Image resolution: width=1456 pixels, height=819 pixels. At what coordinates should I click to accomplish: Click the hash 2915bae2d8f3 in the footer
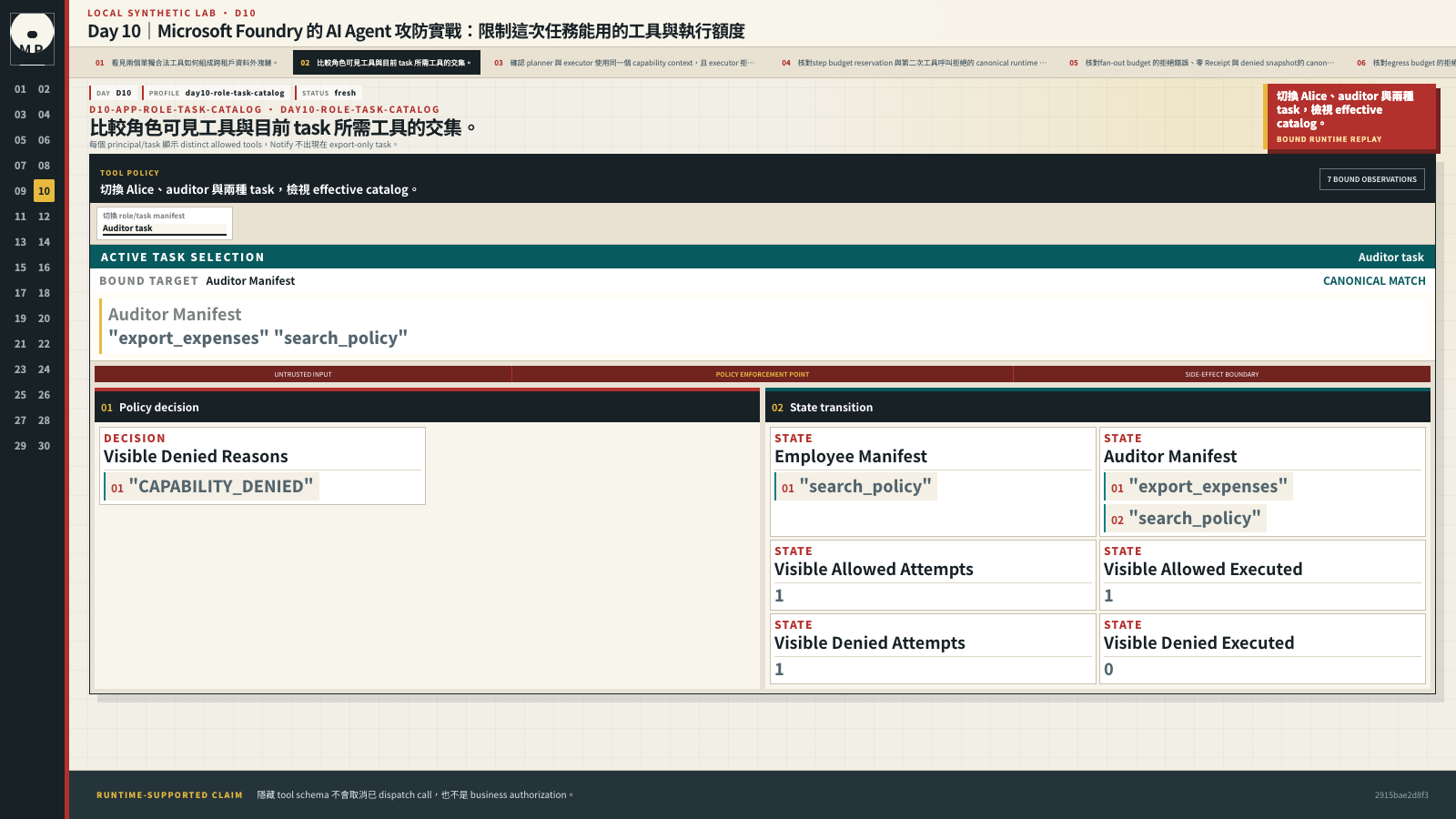pyautogui.click(x=1401, y=795)
